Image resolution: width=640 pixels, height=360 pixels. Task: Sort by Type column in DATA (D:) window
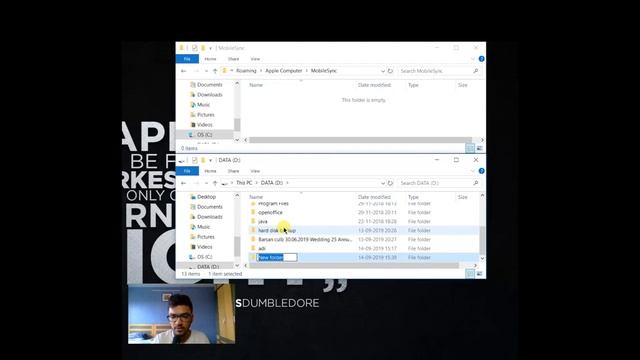point(413,197)
